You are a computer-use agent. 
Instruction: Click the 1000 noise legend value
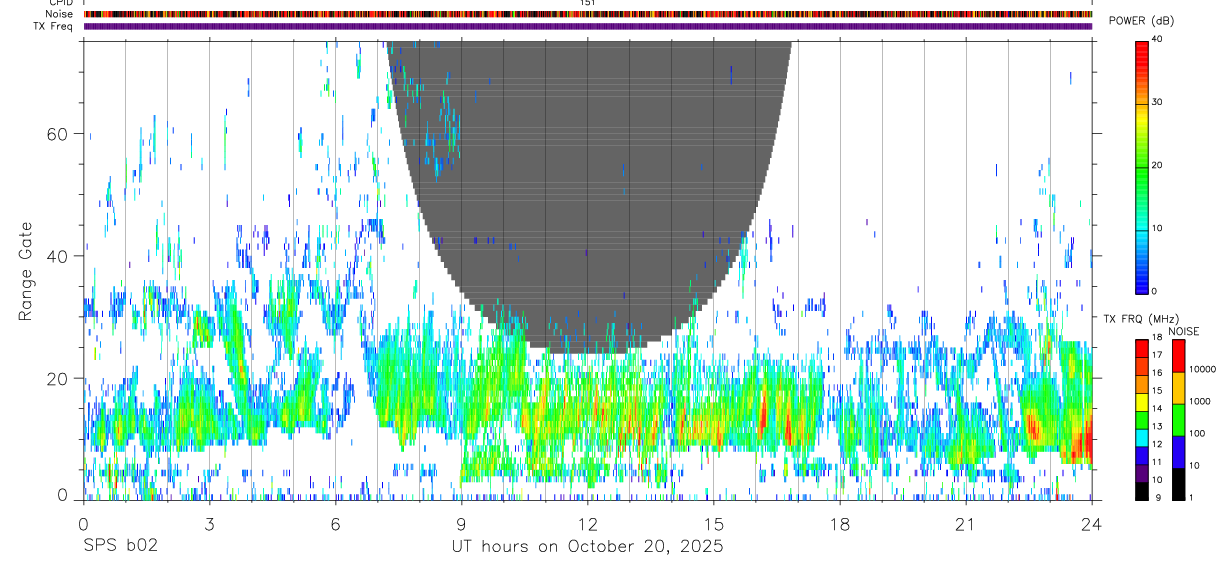(x=1199, y=401)
